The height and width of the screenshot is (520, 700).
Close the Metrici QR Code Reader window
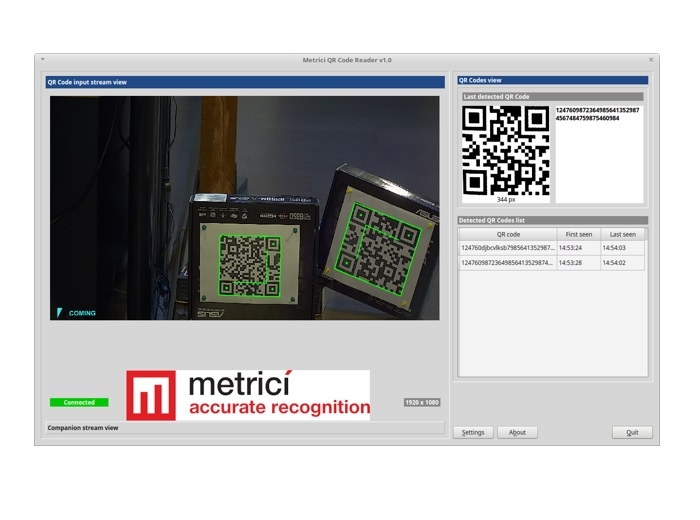[651, 59]
